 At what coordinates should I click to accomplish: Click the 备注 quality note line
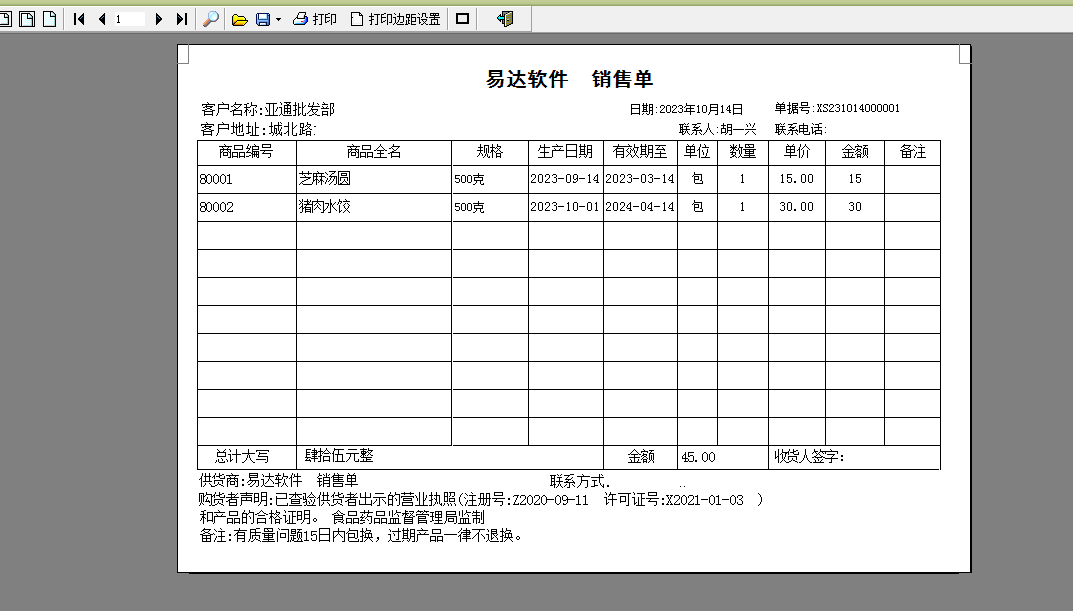click(x=361, y=536)
